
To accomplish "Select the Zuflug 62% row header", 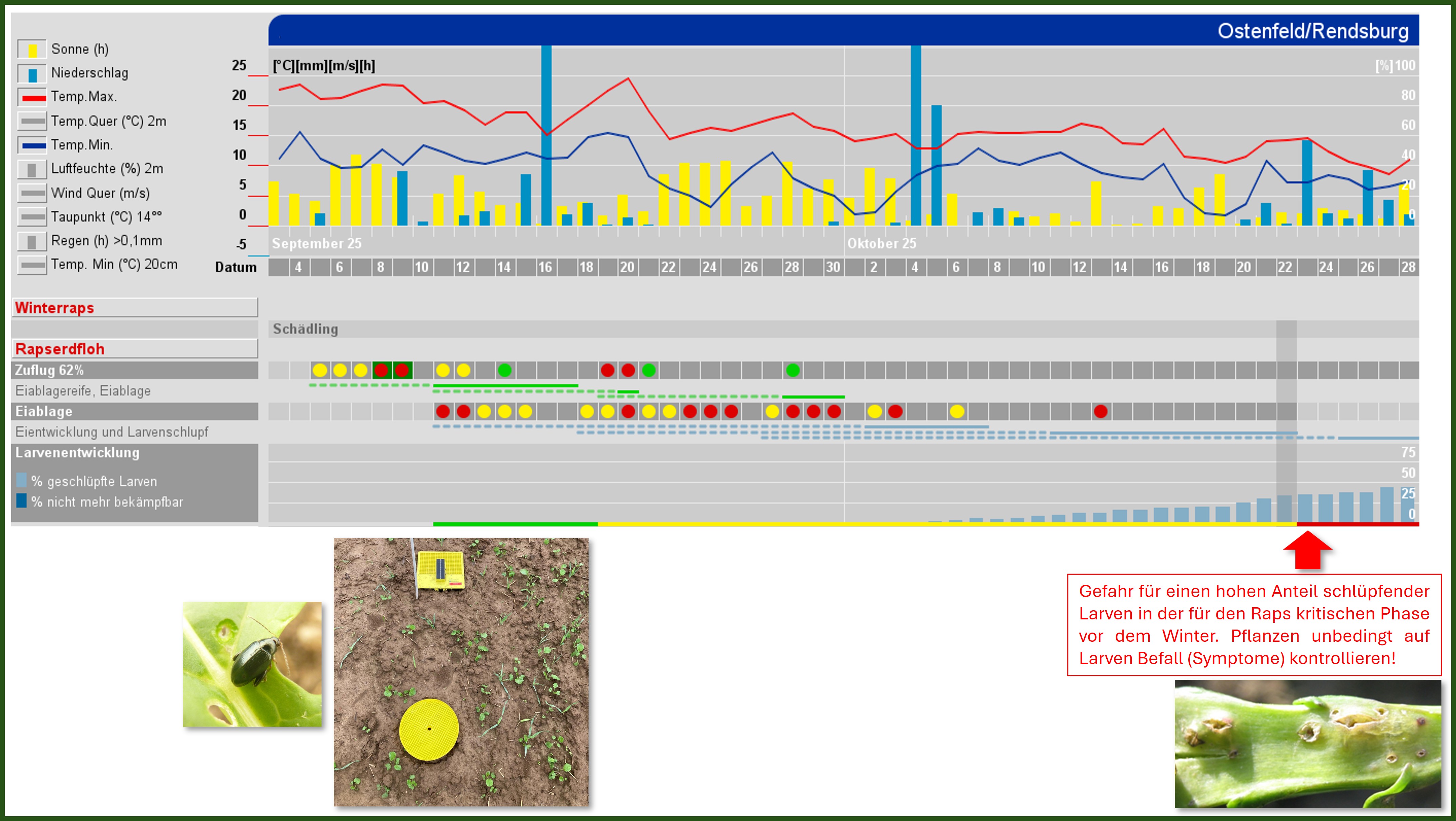I will click(135, 370).
